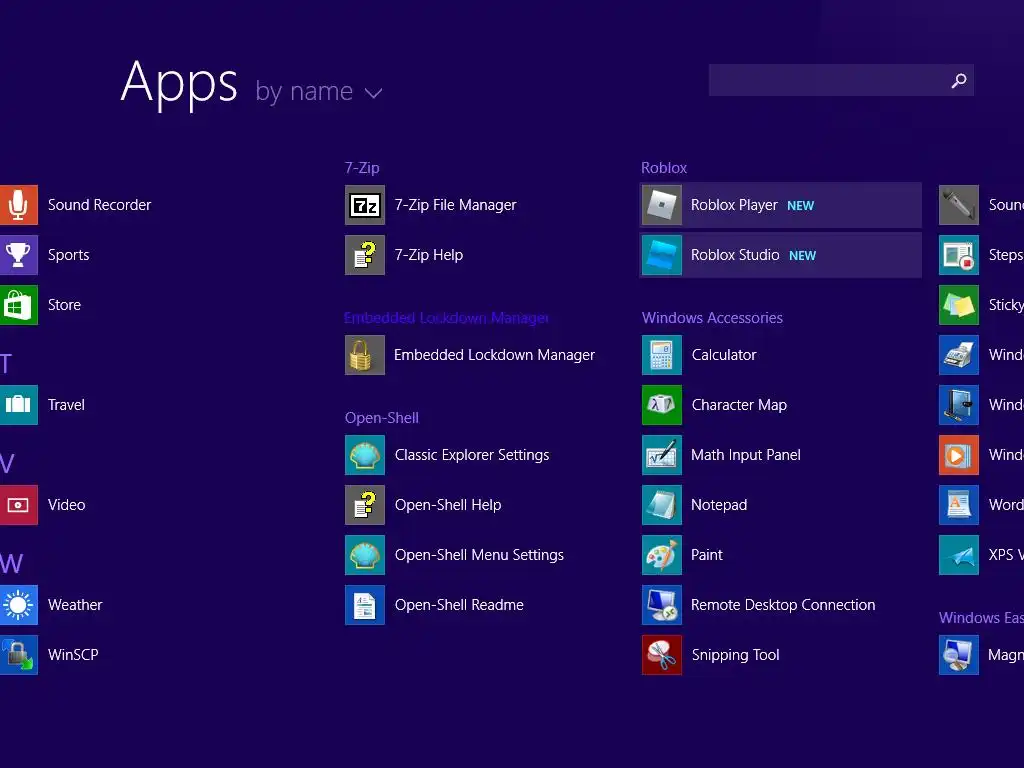Launch the WinSCP padlock icon
This screenshot has height=768, width=1024.
(18, 655)
